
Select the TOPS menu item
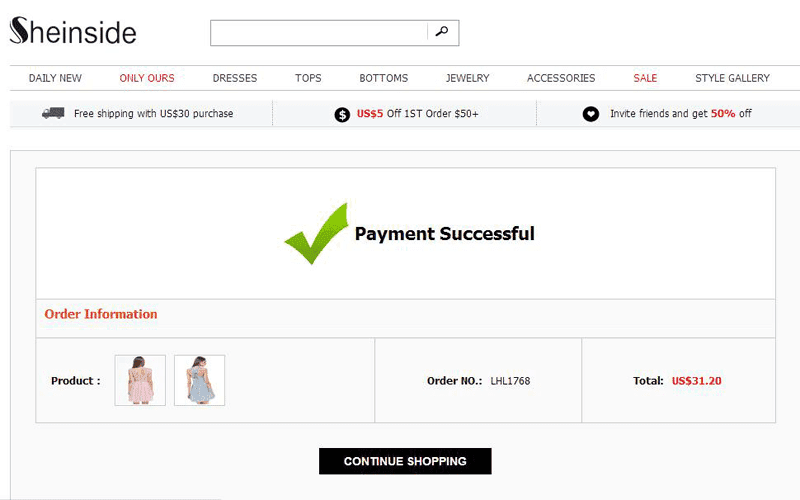(308, 78)
